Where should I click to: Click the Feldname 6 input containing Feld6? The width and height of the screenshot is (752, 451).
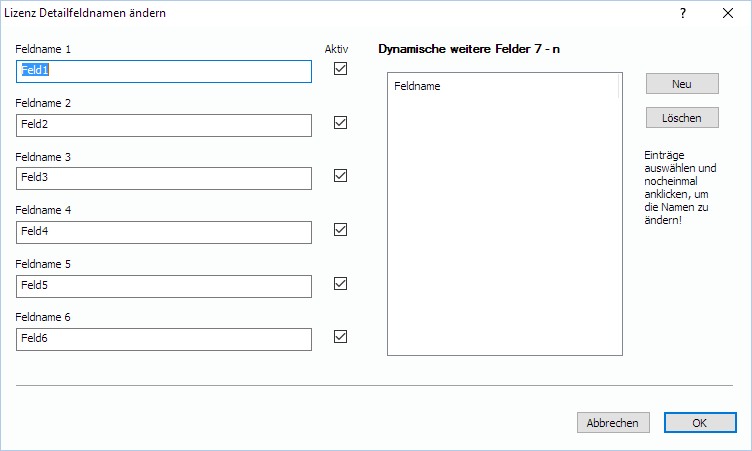[x=164, y=339]
